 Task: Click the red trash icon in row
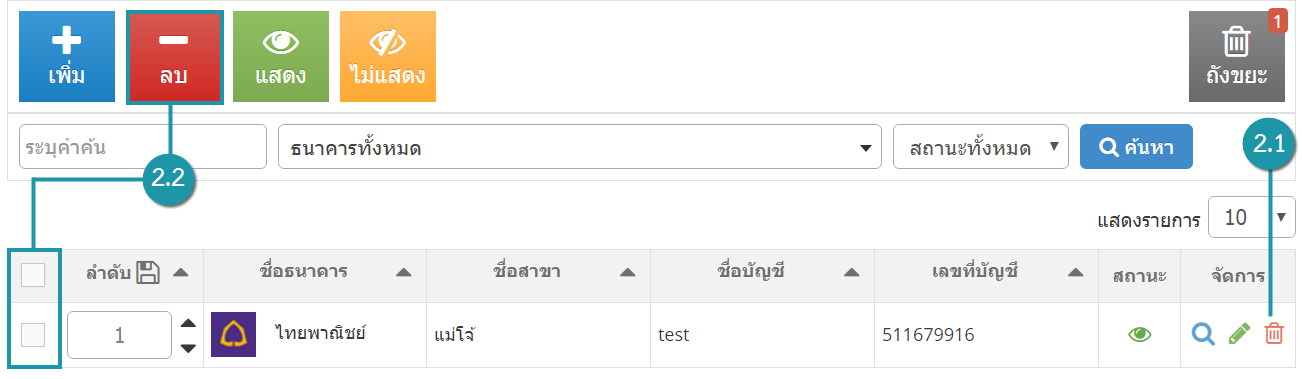[x=1273, y=335]
